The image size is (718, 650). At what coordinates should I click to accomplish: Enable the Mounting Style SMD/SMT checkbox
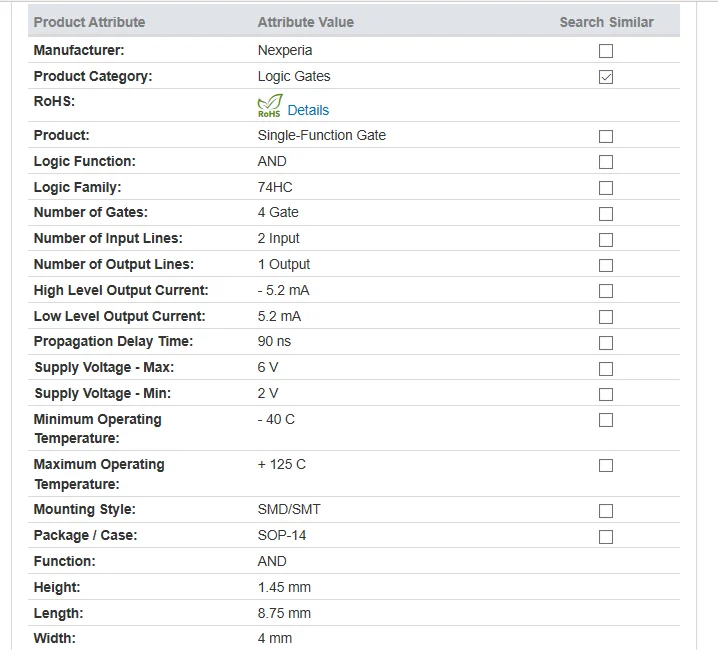point(605,511)
